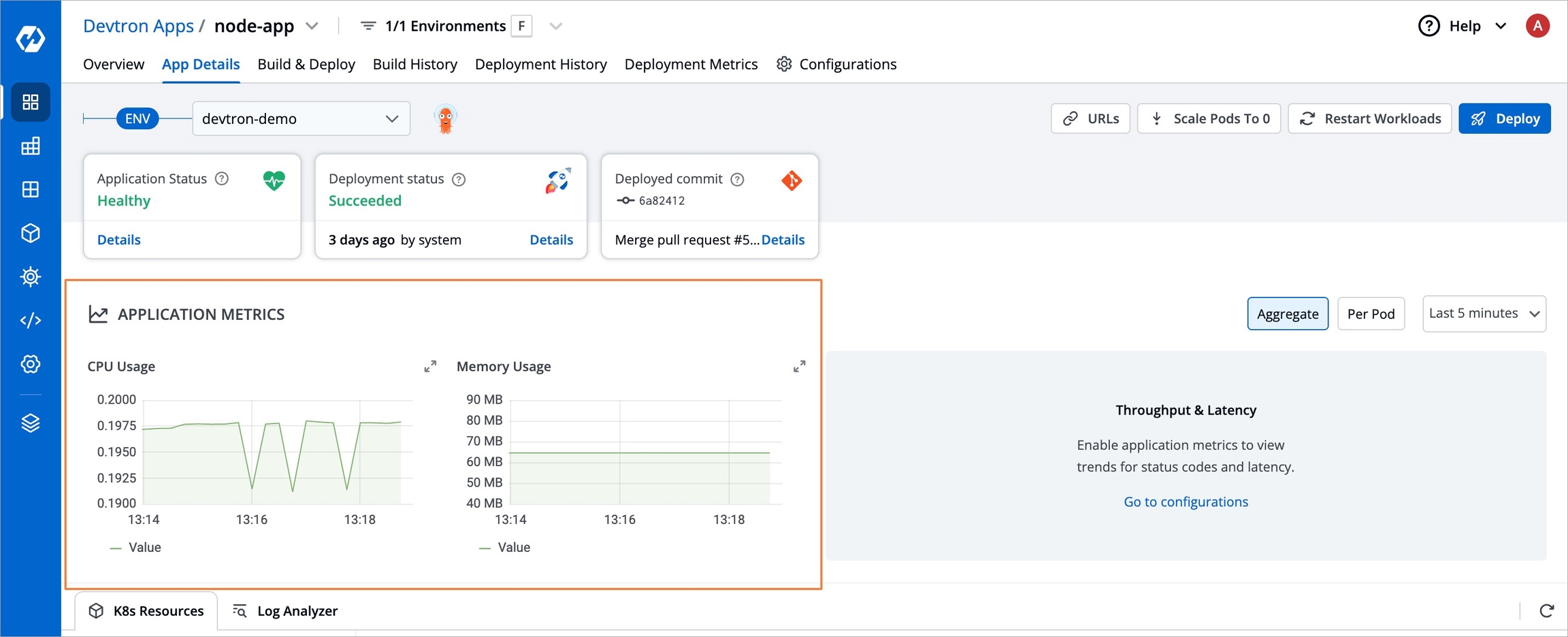Open the Log Analyzer tab
Screen dimensions: 1568x637
285,610
